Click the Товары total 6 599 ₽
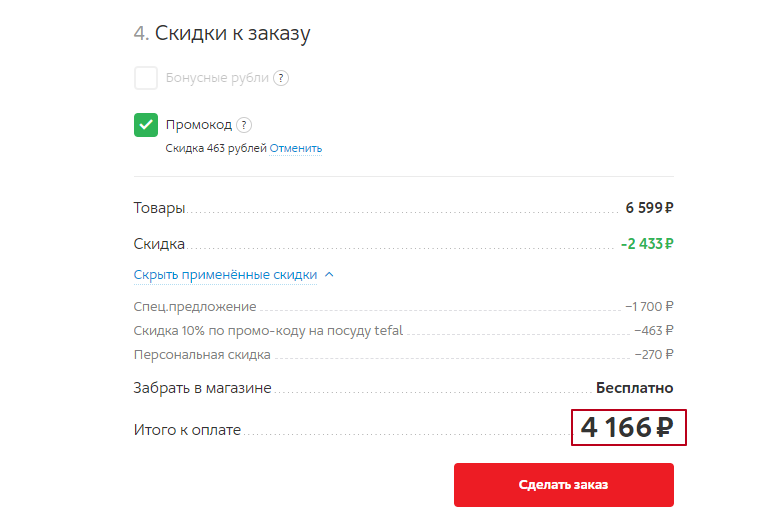Screen dimensions: 762x517 coord(649,208)
